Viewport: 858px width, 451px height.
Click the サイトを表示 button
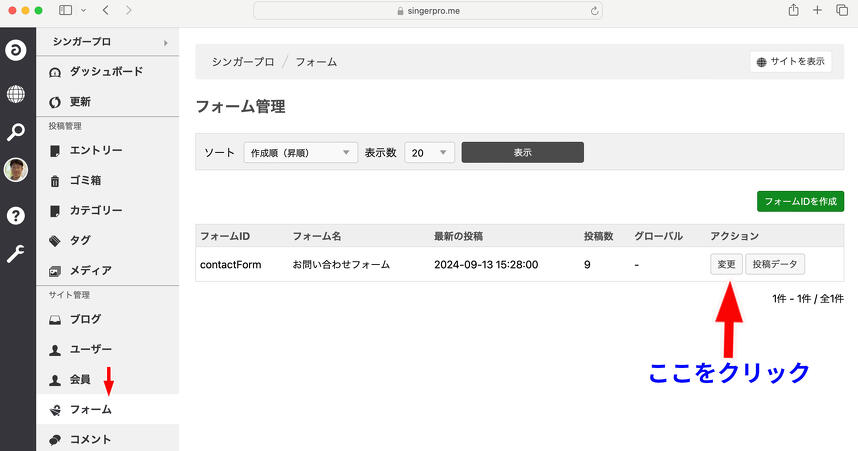(x=790, y=61)
